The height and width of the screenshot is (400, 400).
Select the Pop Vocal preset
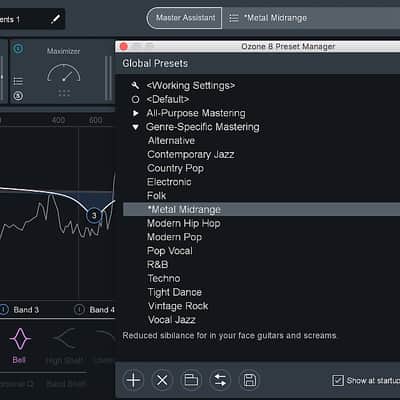pyautogui.click(x=170, y=251)
